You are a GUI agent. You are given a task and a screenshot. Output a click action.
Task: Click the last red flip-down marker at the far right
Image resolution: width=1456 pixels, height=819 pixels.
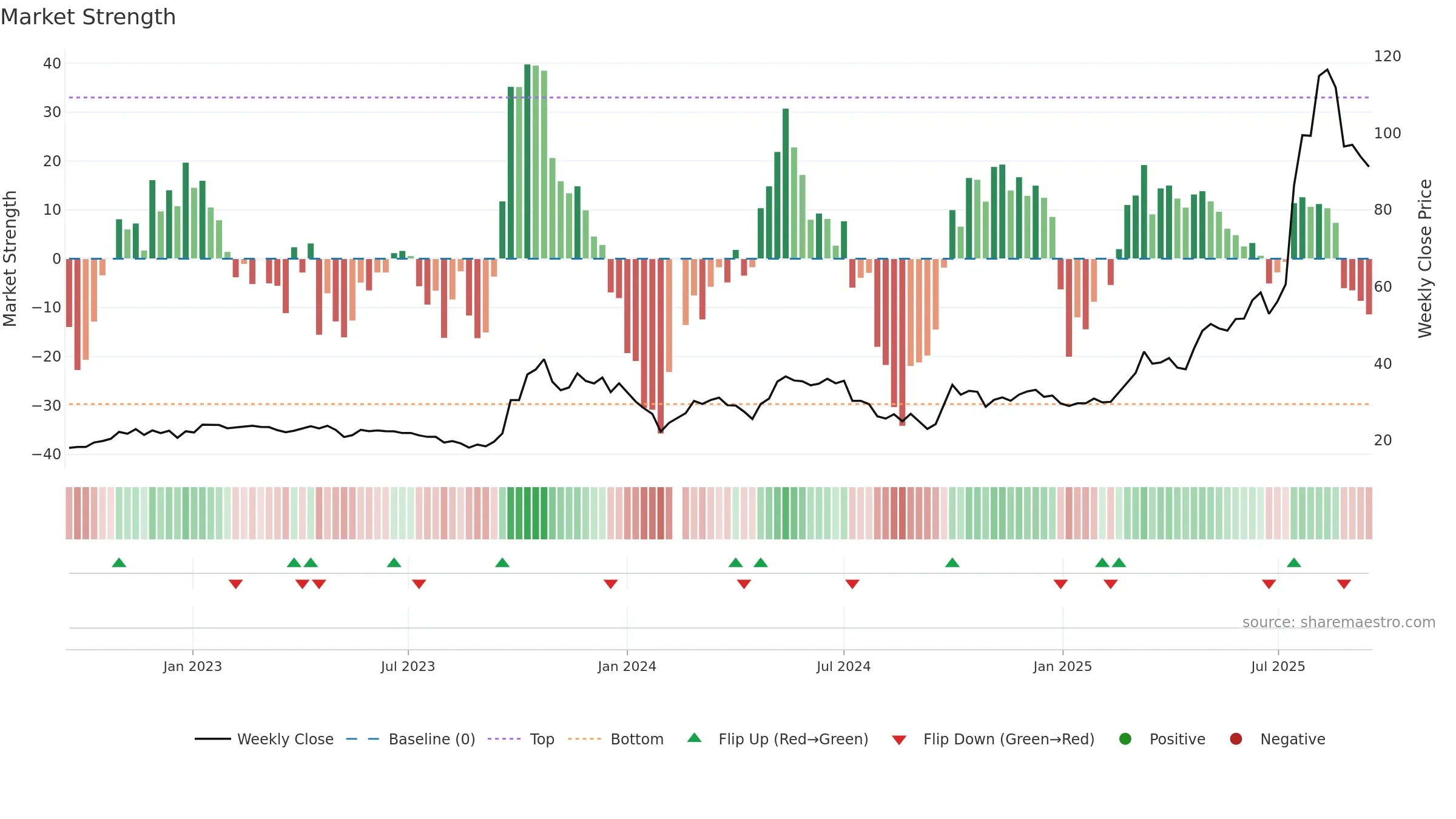click(x=1344, y=584)
